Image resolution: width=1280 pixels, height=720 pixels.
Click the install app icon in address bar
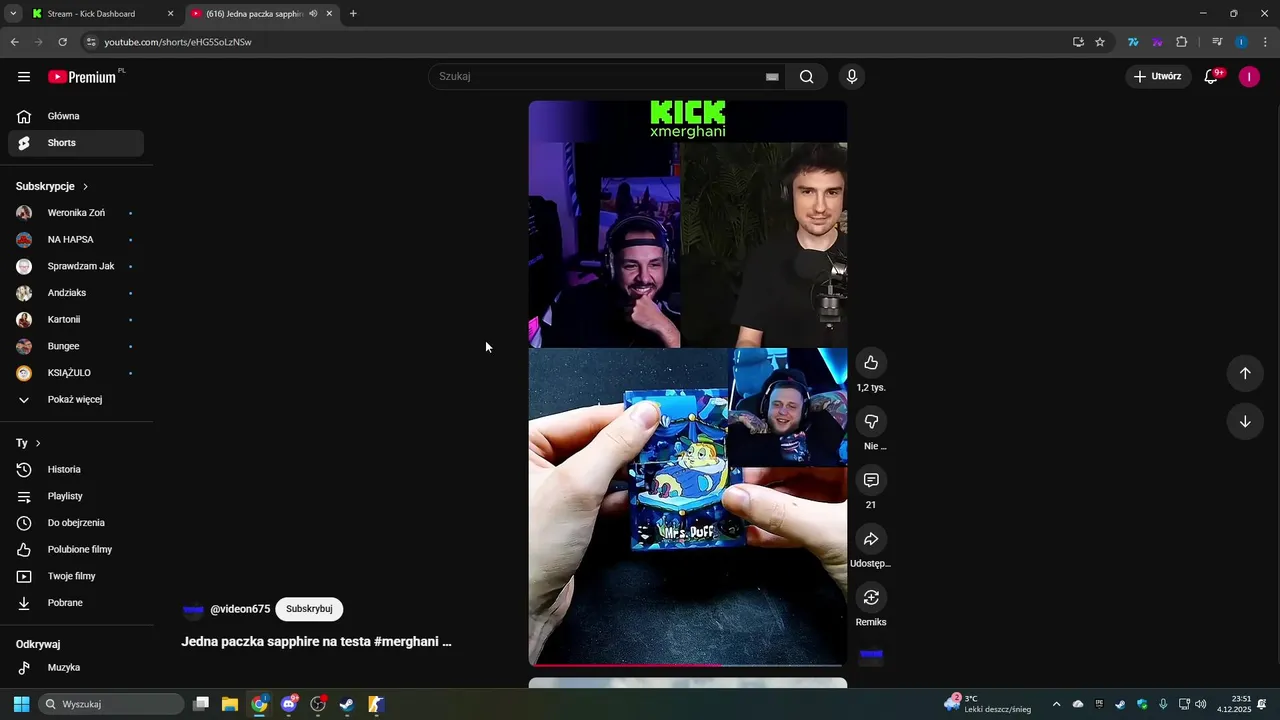pyautogui.click(x=1078, y=42)
